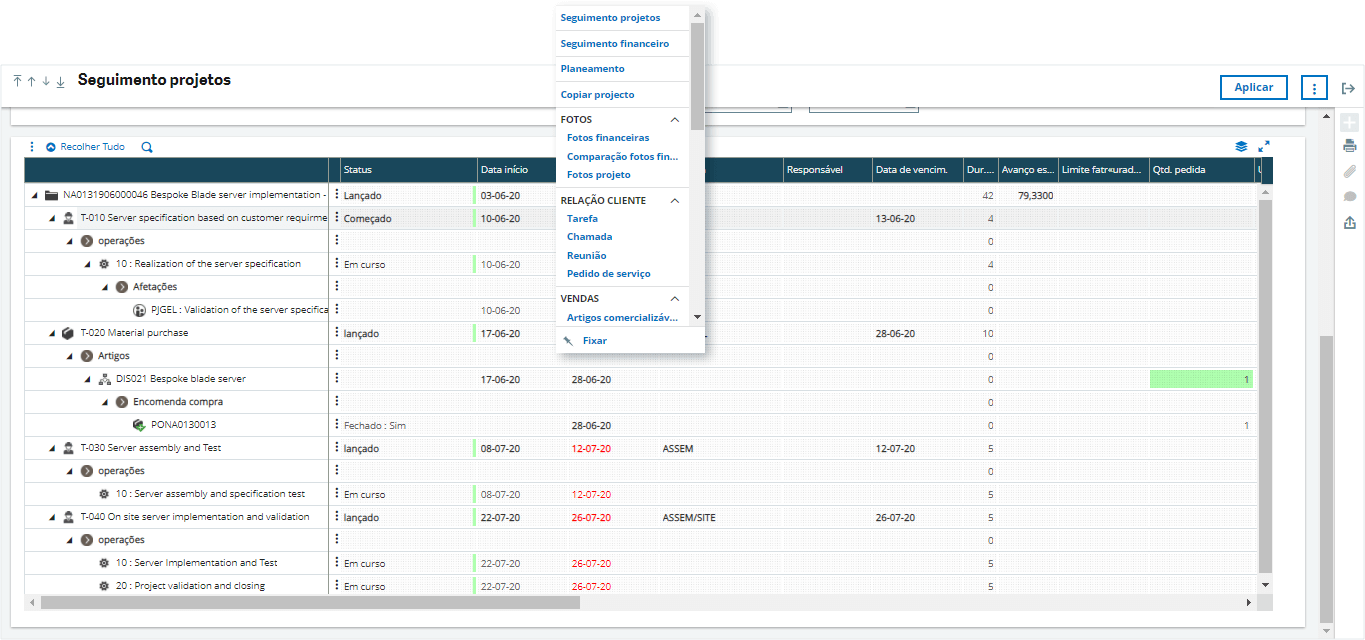Screen dimensions: 1365x640
Task: Click the horizontal scrollbar under the grid
Action: [310, 603]
